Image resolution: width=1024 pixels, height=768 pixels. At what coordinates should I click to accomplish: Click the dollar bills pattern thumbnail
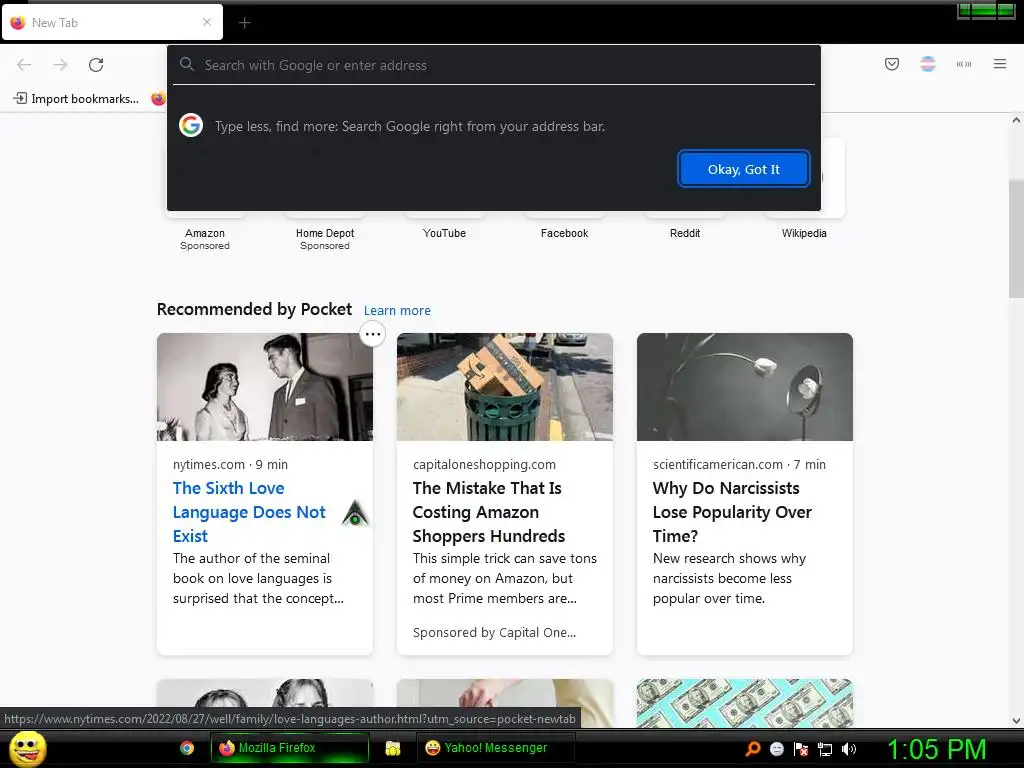[744, 703]
